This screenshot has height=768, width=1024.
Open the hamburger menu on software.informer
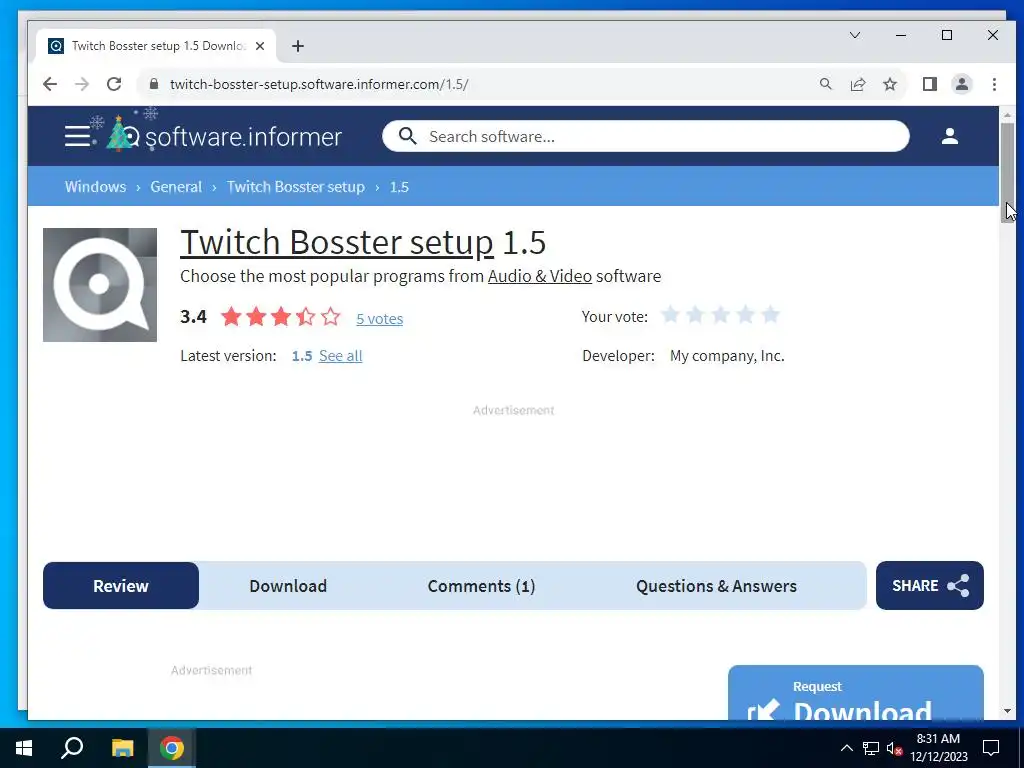(x=77, y=136)
